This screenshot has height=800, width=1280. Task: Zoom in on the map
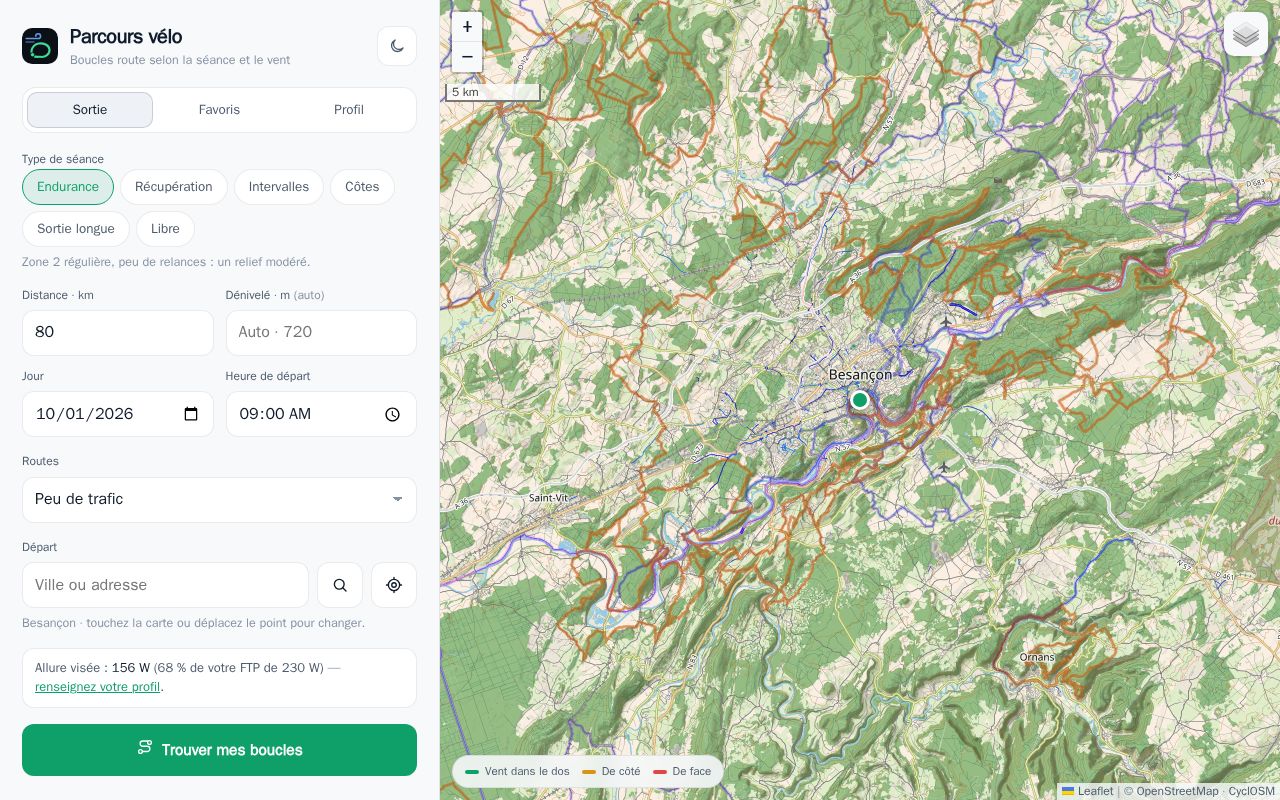467,27
